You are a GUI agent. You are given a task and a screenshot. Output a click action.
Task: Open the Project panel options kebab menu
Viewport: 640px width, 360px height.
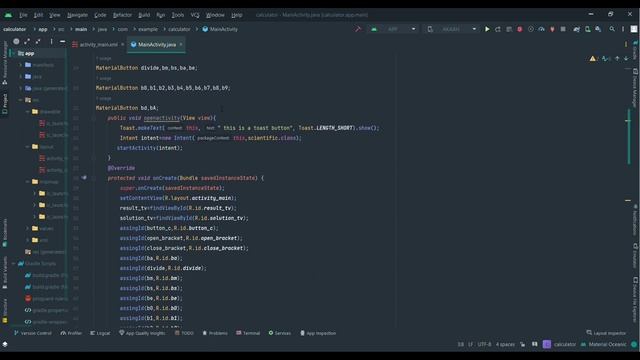tap(51, 41)
